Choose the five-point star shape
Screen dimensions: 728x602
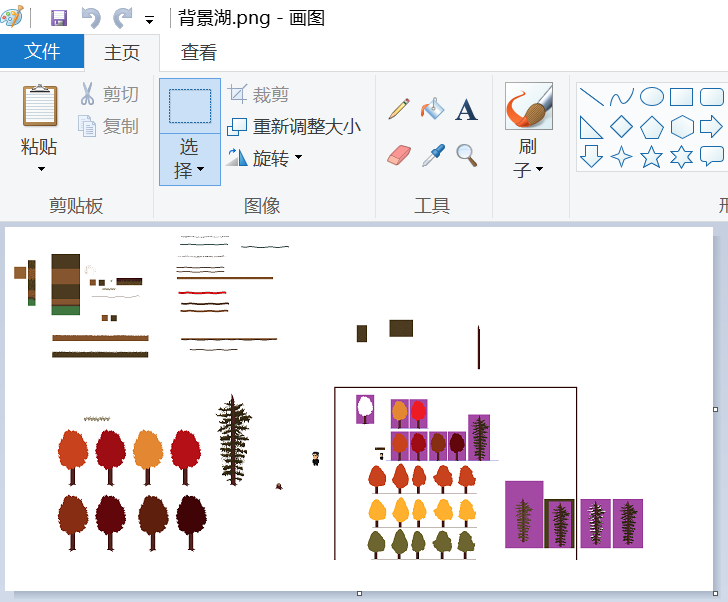(x=651, y=156)
